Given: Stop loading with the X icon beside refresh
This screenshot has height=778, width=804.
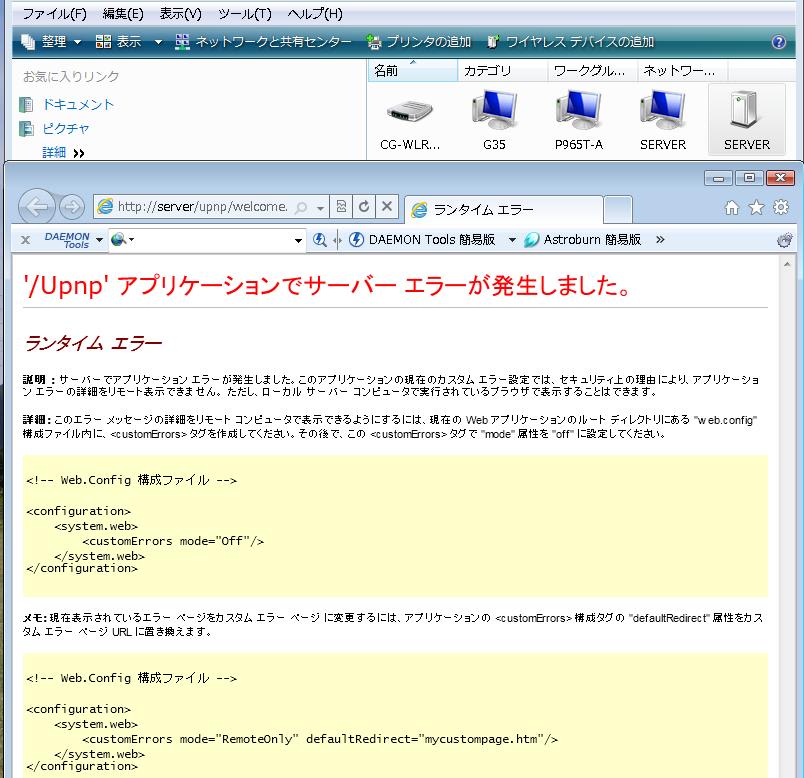Looking at the screenshot, I should tap(387, 207).
